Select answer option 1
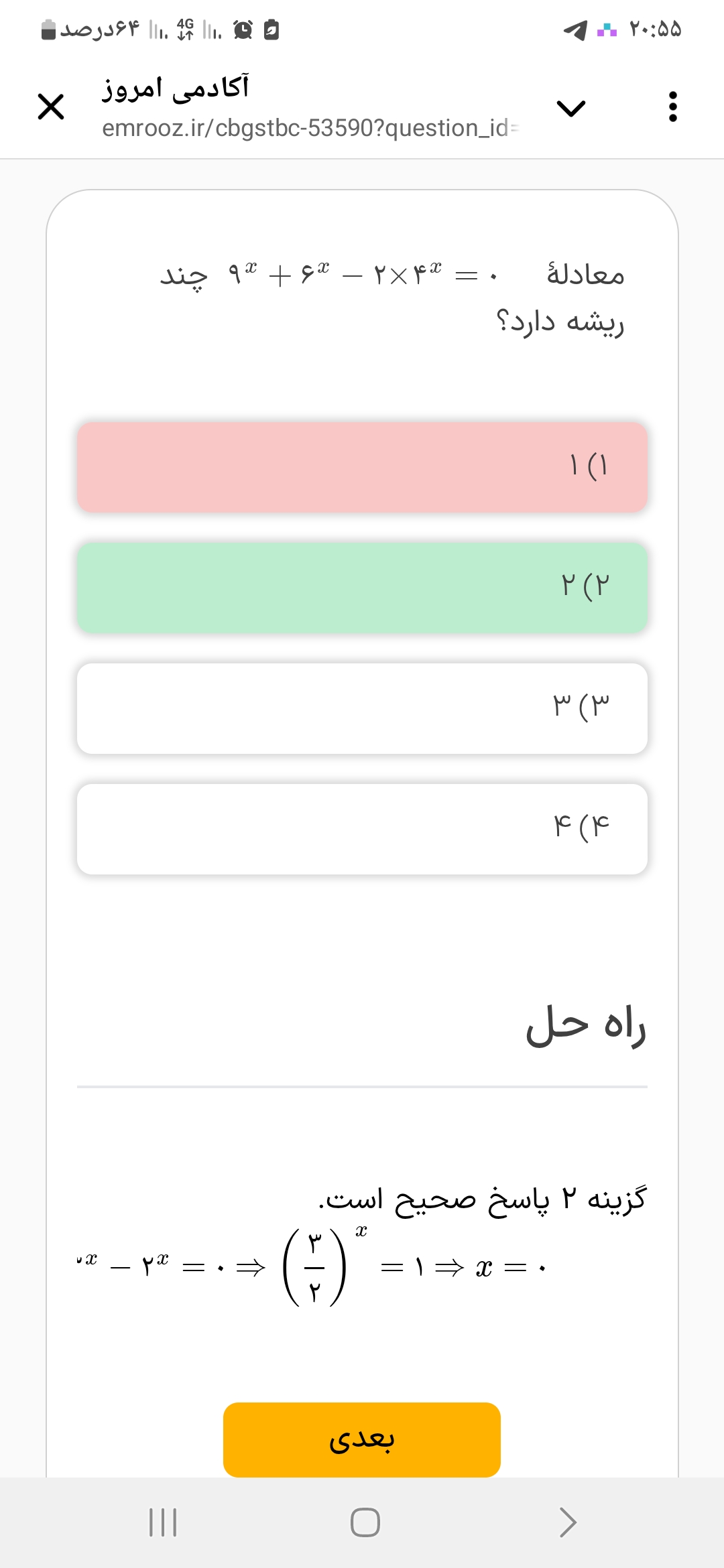 (362, 467)
